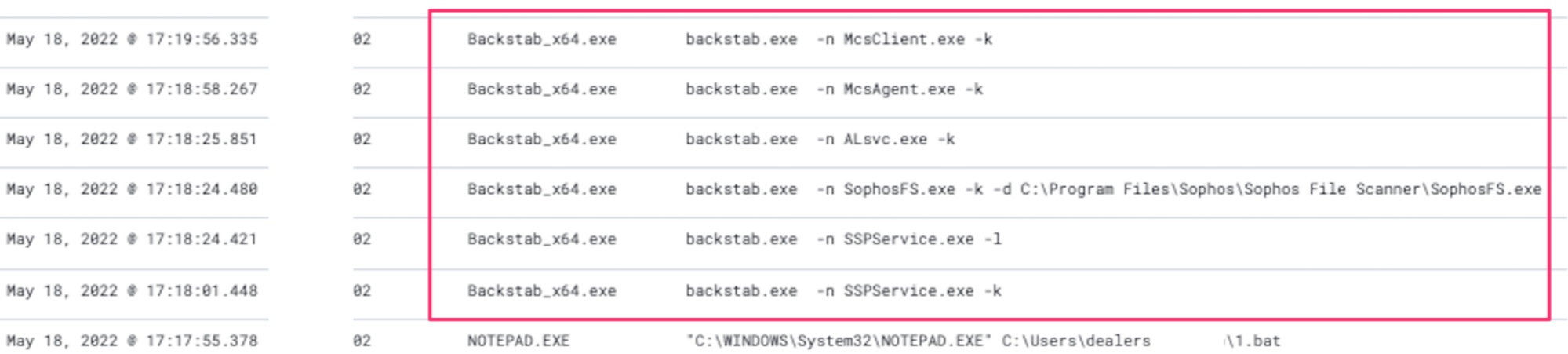Click the timestamp May 18, 2022 @ 17:19:56.335
1568x354 pixels.
tap(132, 39)
